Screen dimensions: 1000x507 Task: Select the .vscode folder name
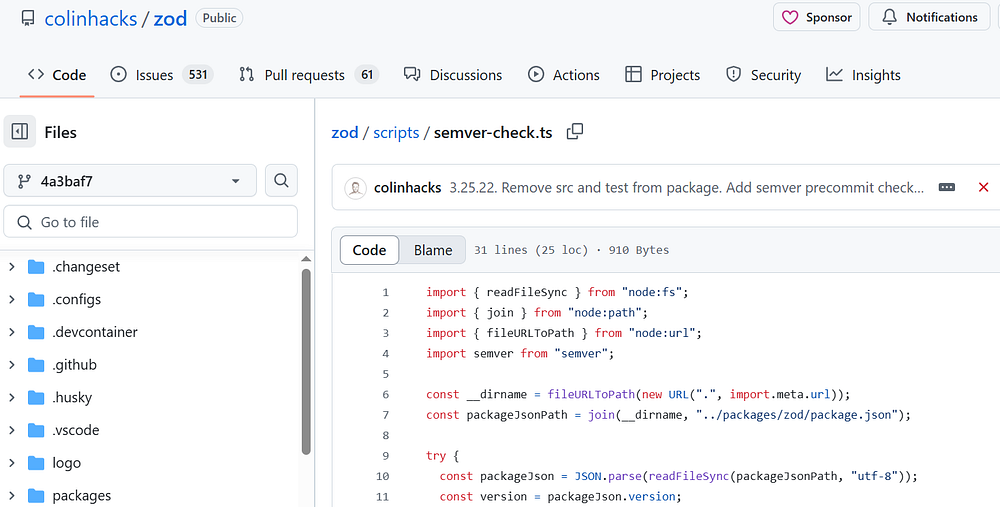76,430
